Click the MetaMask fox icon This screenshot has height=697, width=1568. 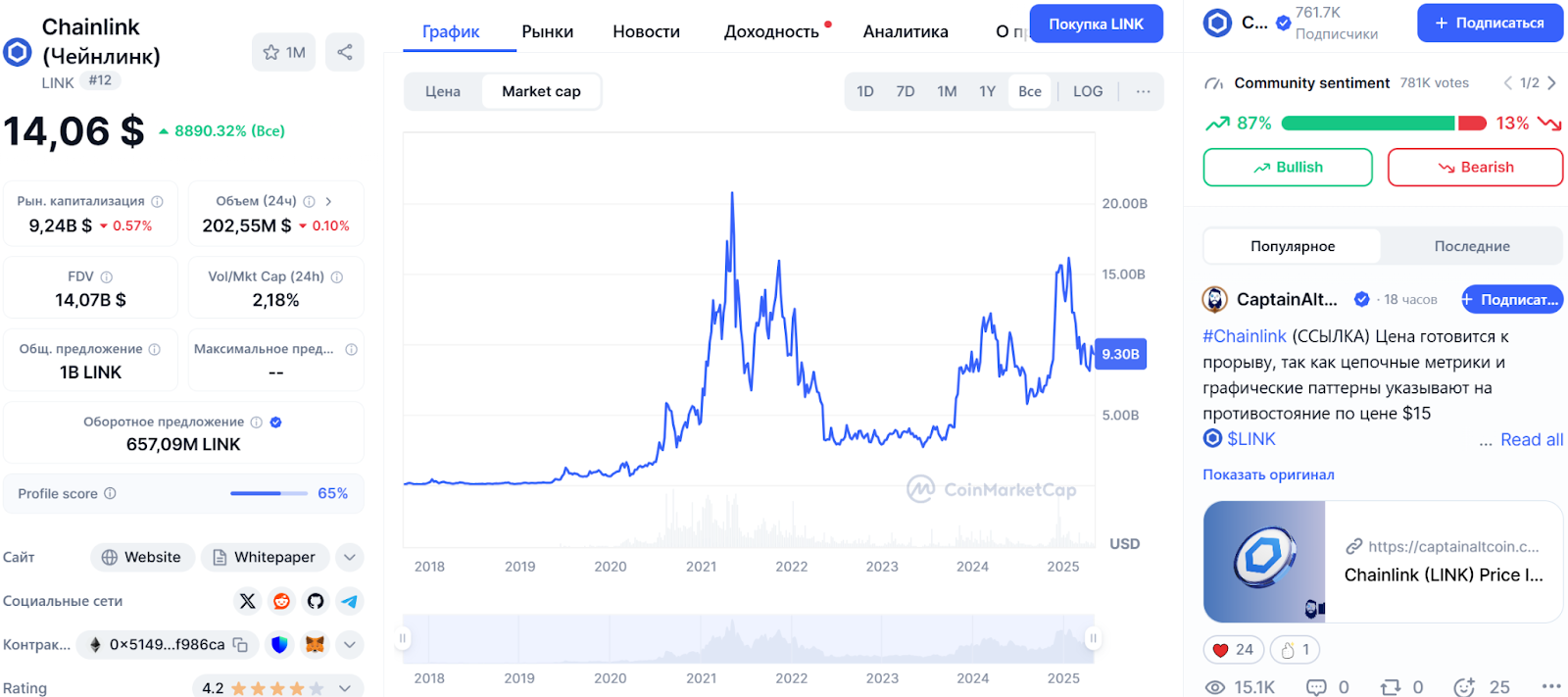tap(315, 645)
